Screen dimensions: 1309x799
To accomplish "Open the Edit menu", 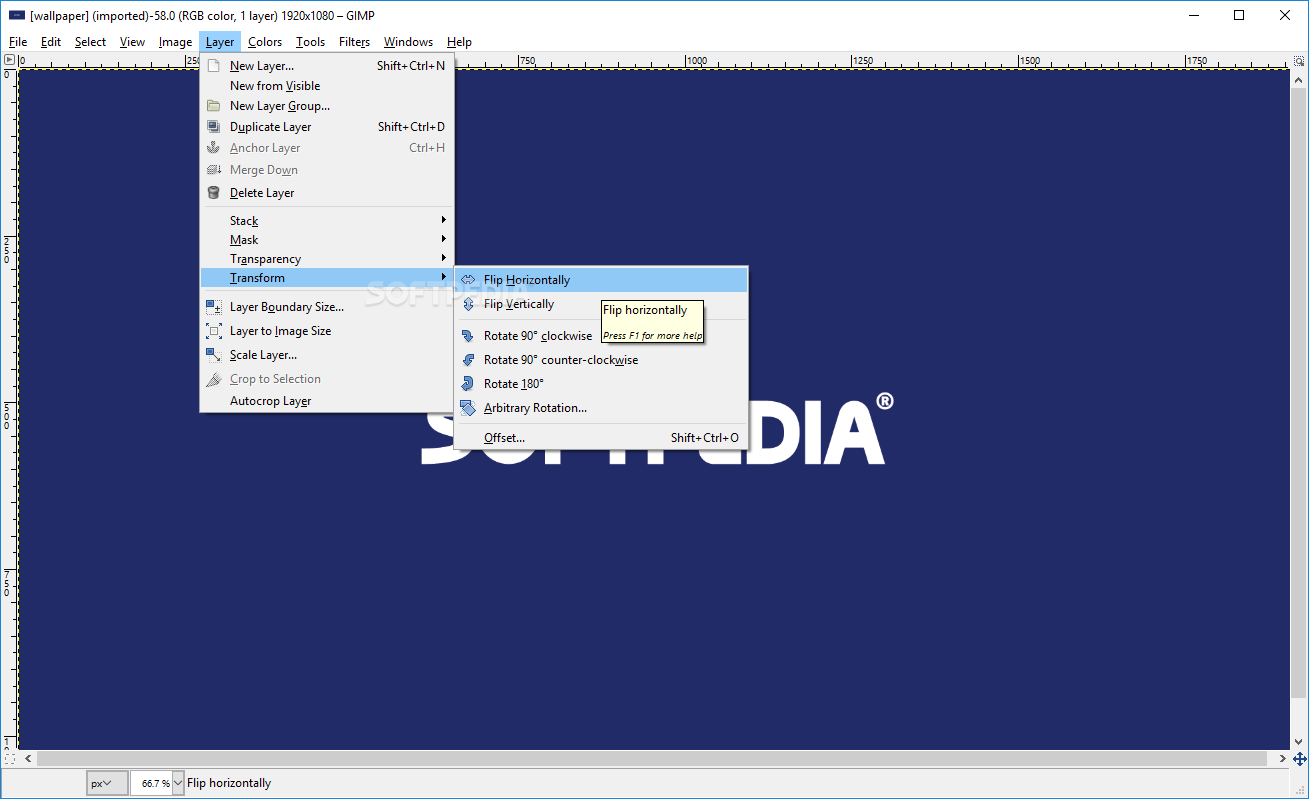I will [x=51, y=42].
